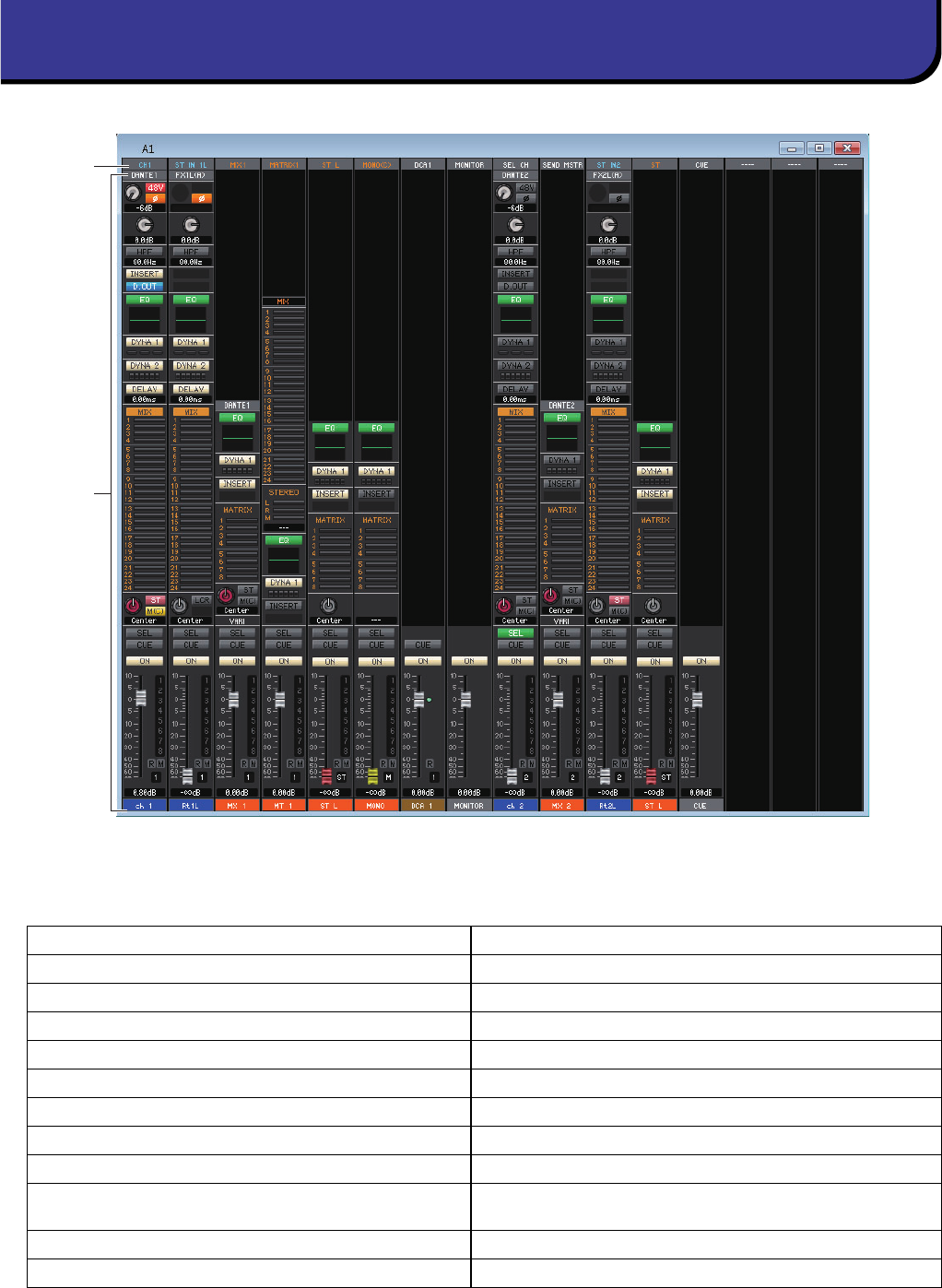Toggle 48V phantom power on CH1
Image resolution: width=942 pixels, height=1288 pixels.
[155, 188]
